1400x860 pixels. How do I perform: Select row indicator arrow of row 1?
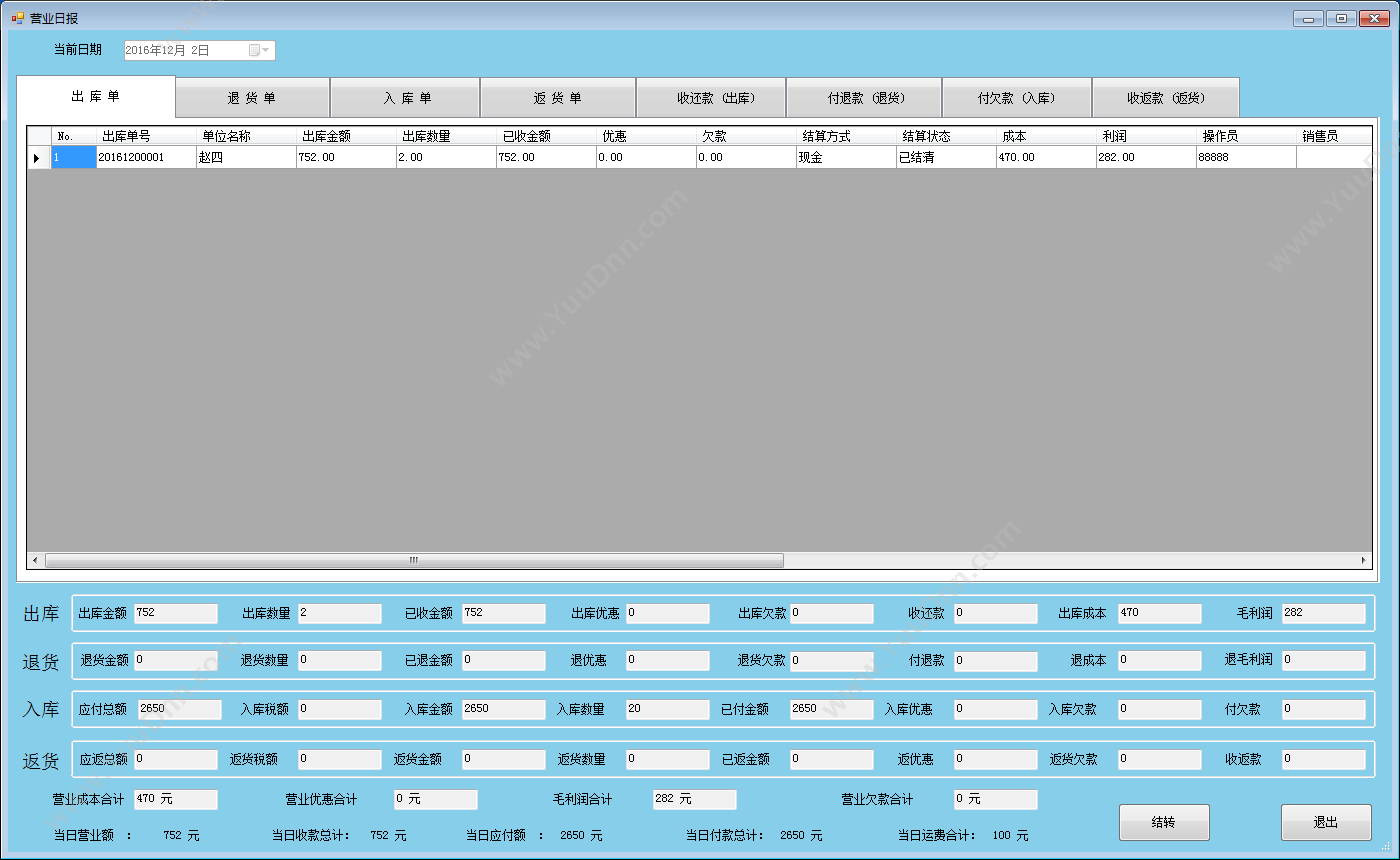[x=39, y=157]
